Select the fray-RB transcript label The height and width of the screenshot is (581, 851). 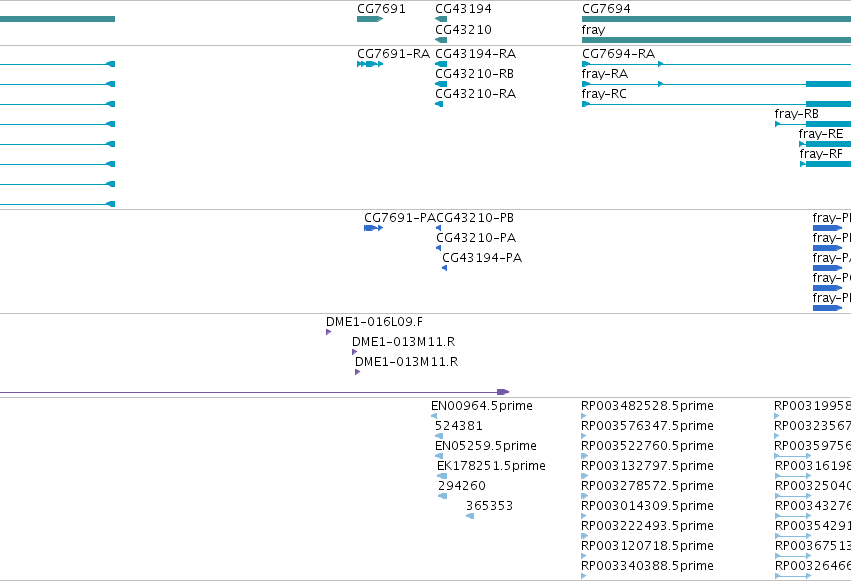click(x=797, y=114)
